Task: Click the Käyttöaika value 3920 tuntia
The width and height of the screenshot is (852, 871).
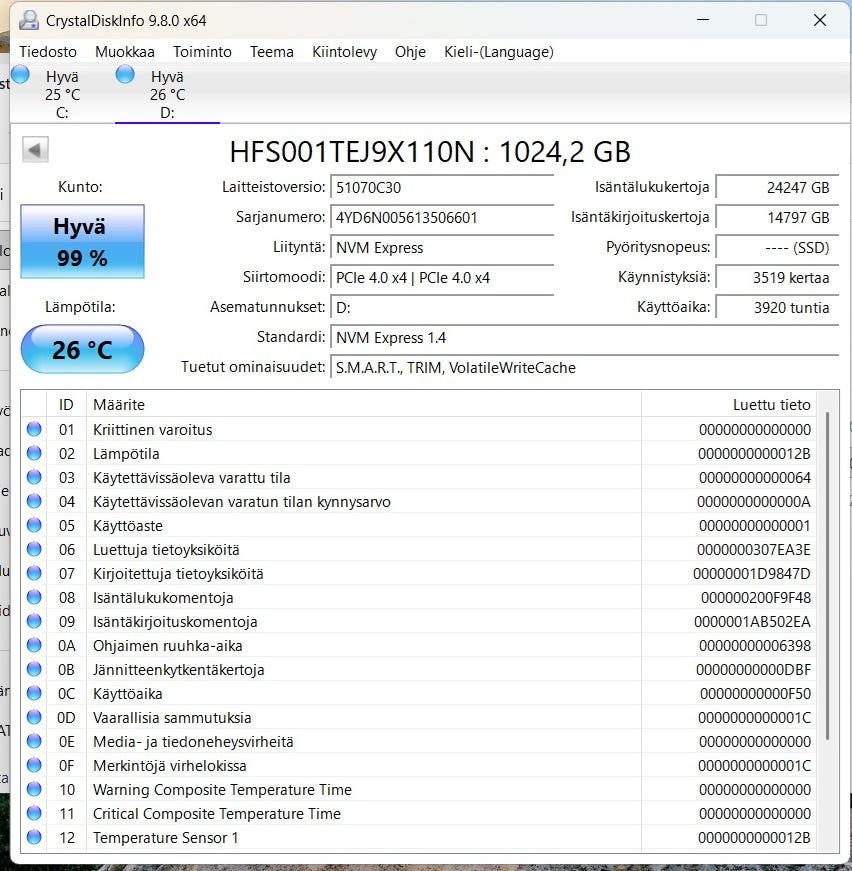Action: [x=777, y=307]
